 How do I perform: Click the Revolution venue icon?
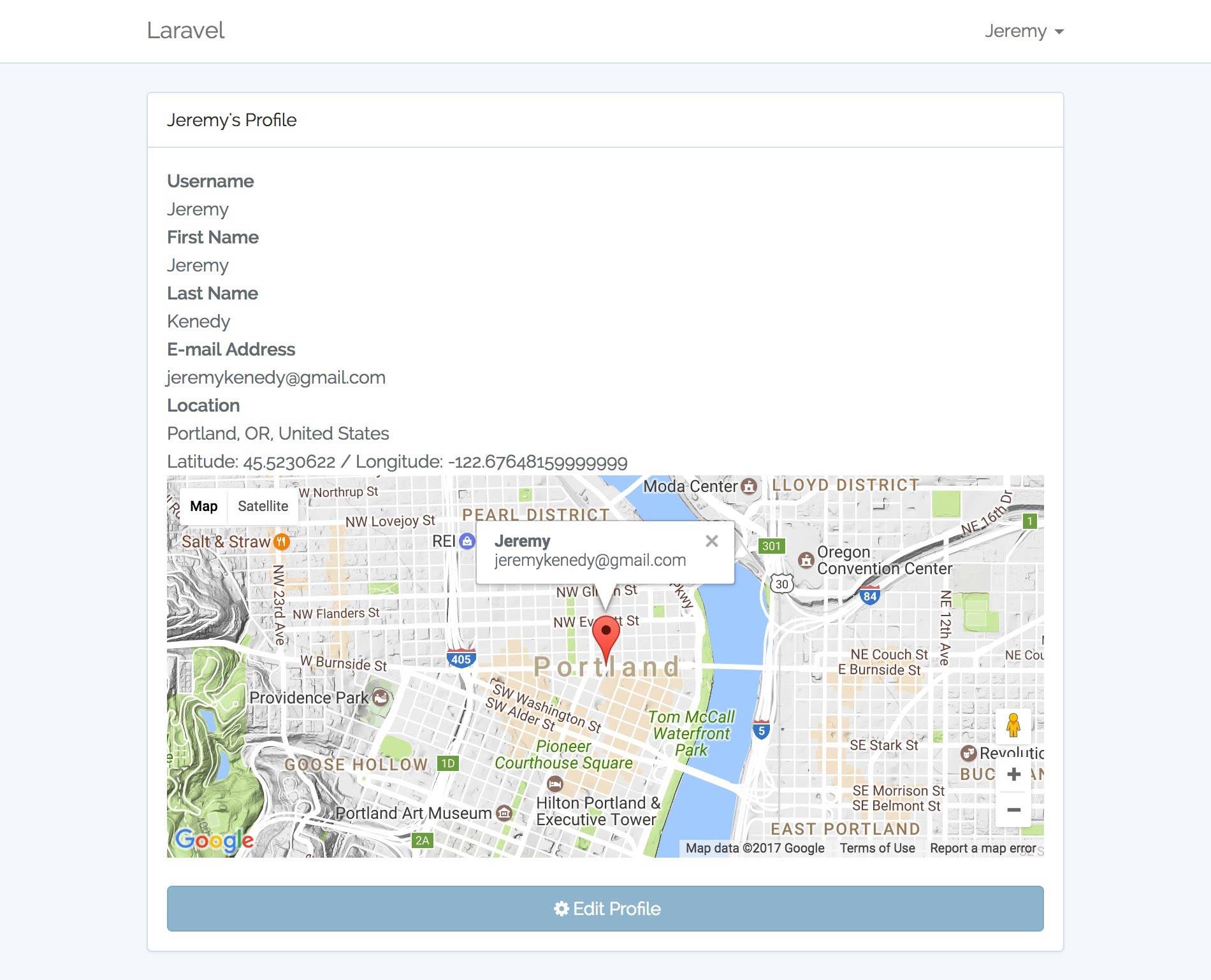click(968, 753)
